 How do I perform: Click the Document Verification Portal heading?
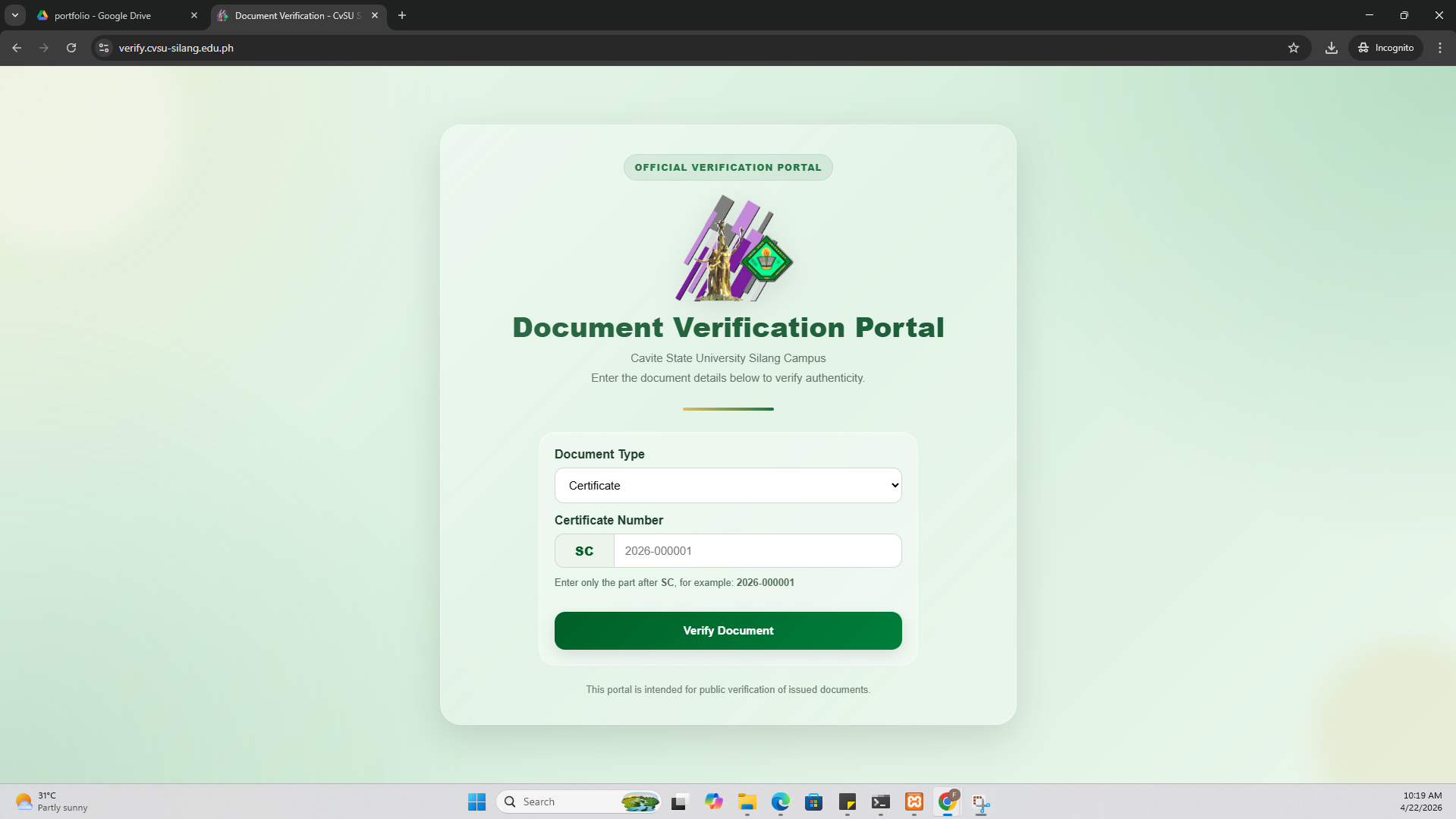[728, 327]
